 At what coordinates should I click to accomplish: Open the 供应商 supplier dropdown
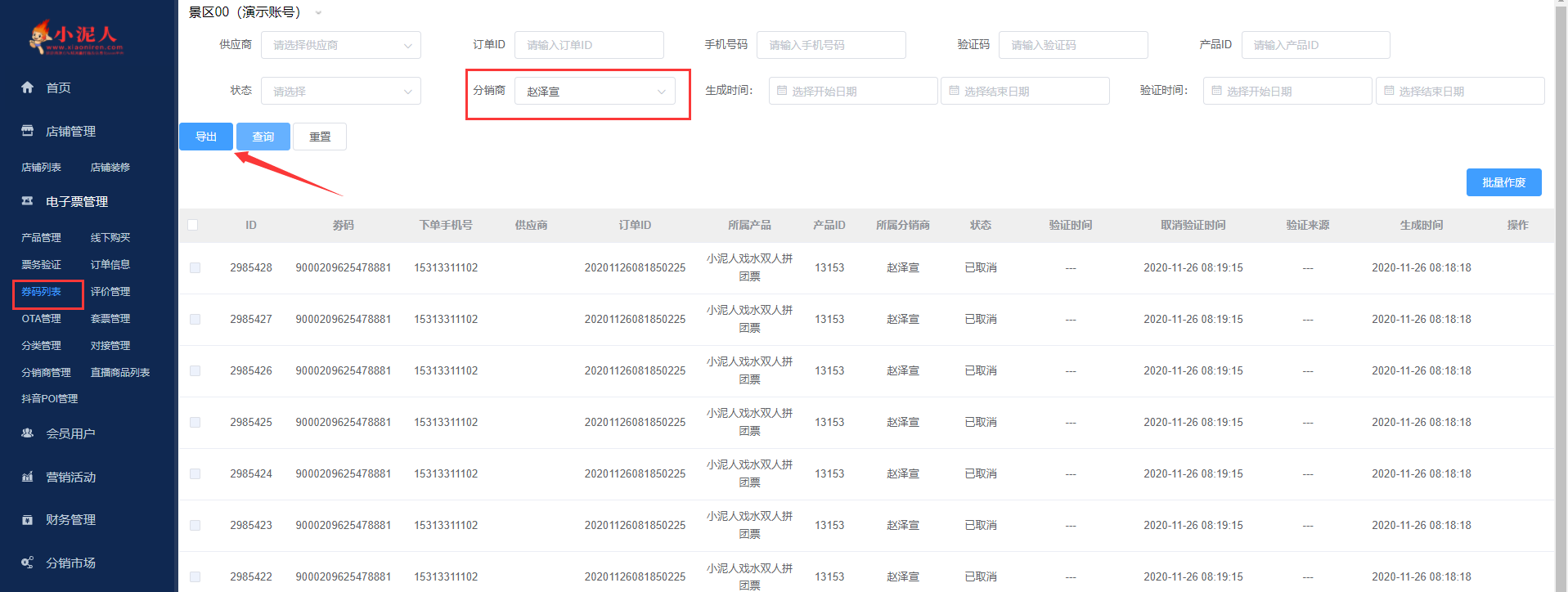(340, 45)
